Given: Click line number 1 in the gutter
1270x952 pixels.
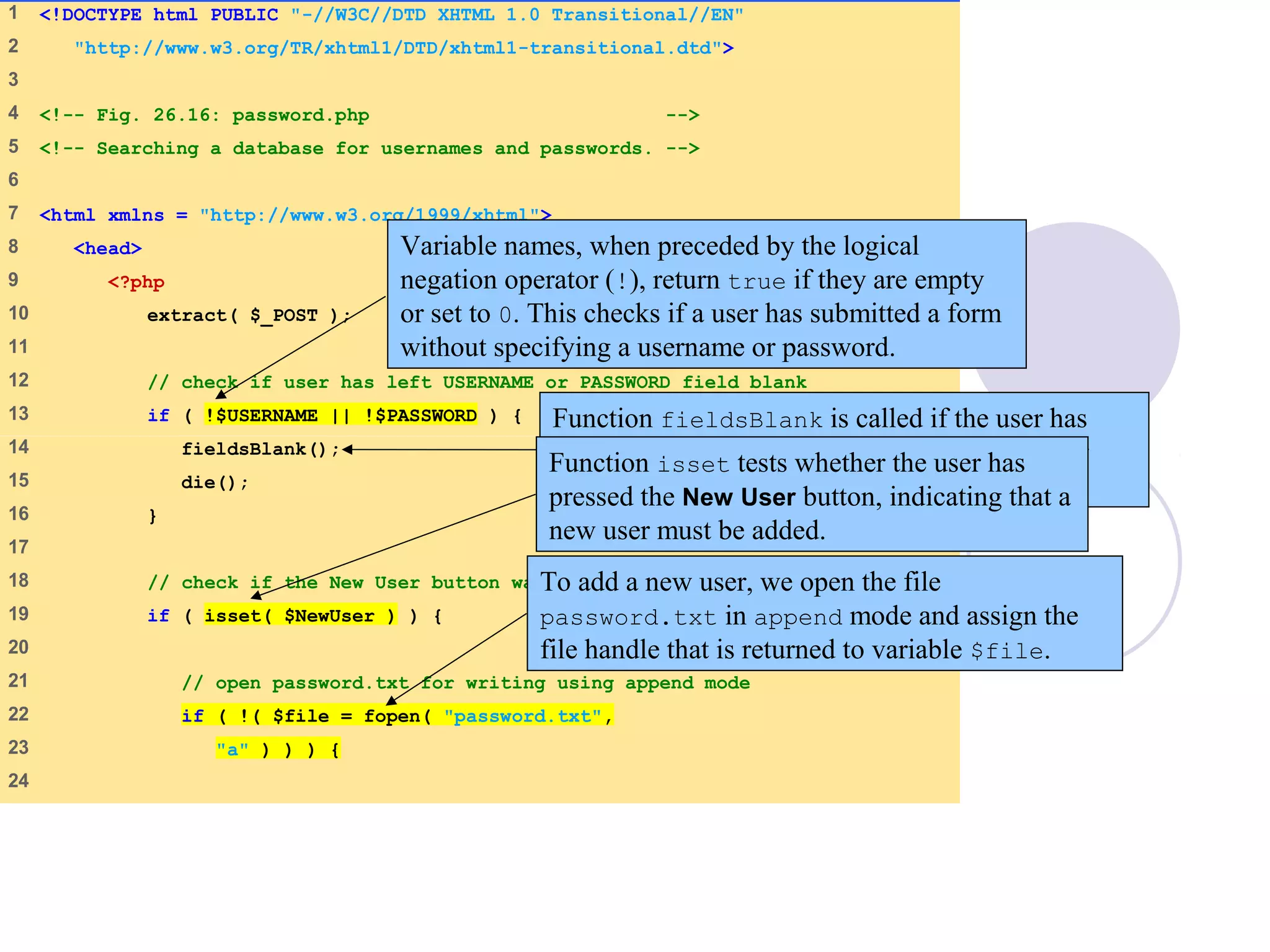Looking at the screenshot, I should pyautogui.click(x=14, y=12).
